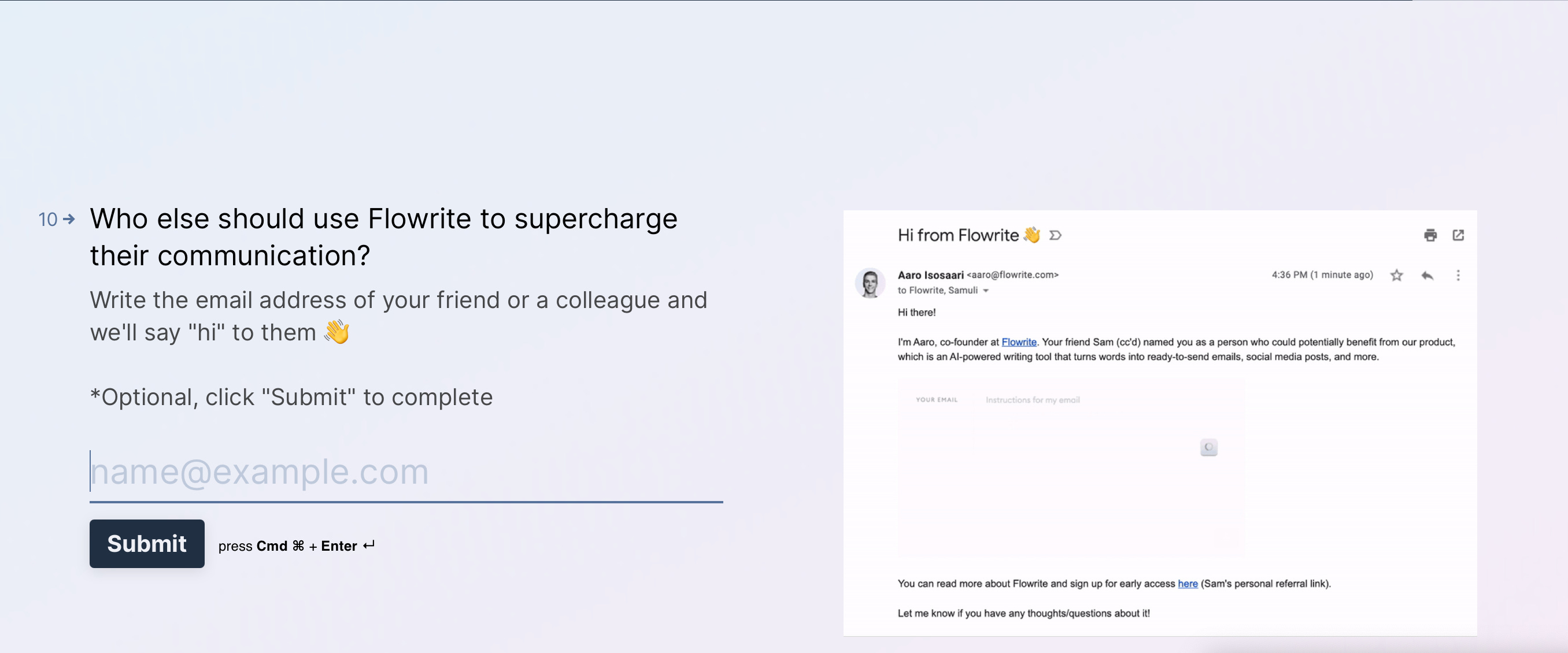Click the reply arrow icon
The height and width of the screenshot is (653, 1568).
[x=1427, y=275]
